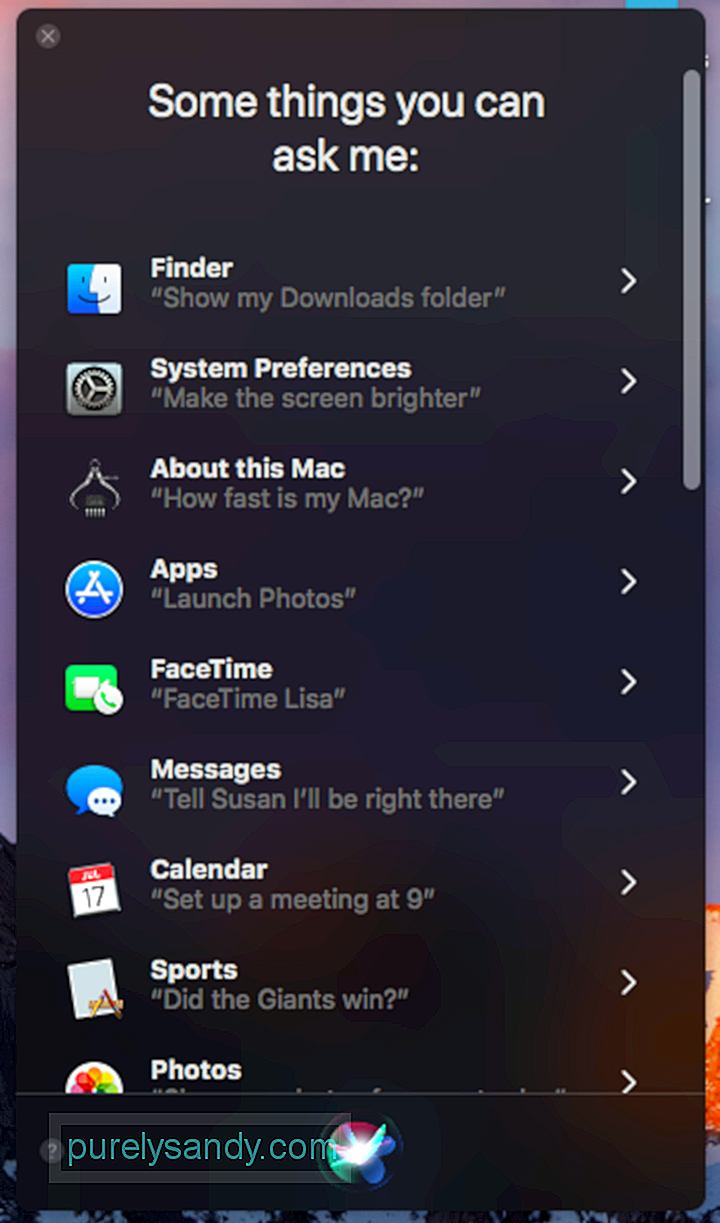Image resolution: width=720 pixels, height=1223 pixels.
Task: Select the "Set up a meeting at 9" text
Action: pos(293,898)
